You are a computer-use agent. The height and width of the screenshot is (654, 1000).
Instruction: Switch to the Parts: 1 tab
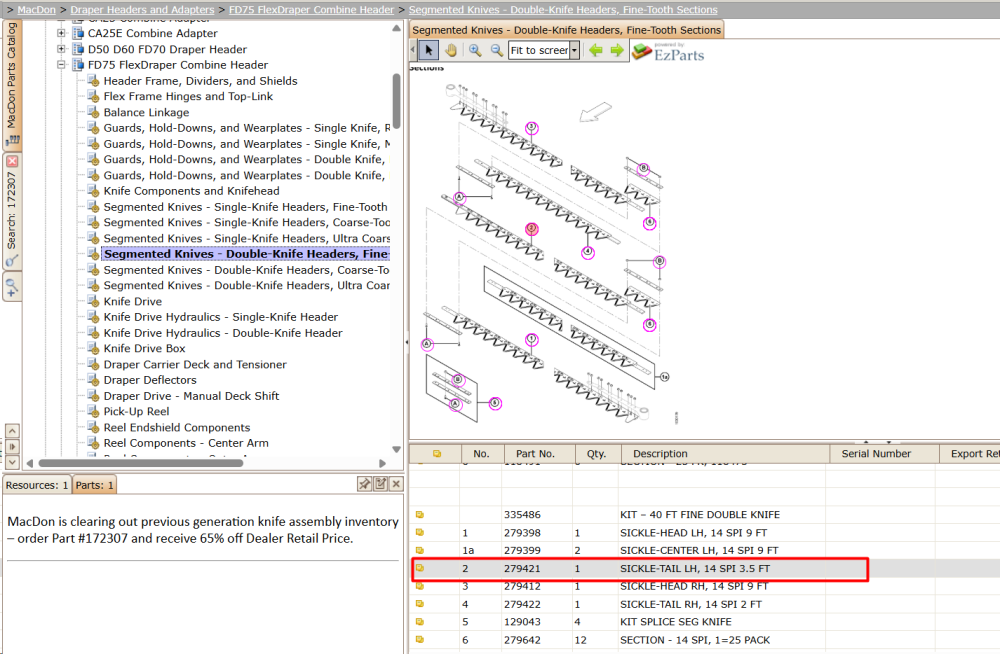point(94,485)
